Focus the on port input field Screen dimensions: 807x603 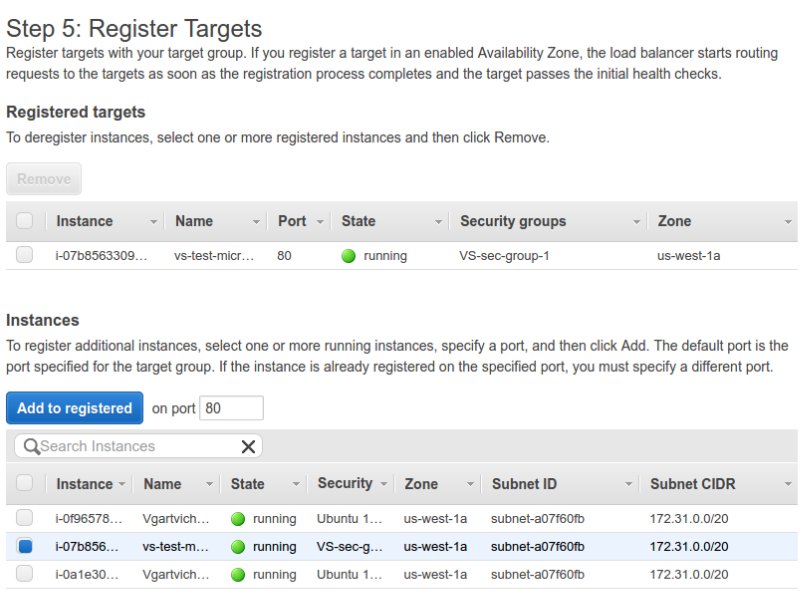[231, 408]
